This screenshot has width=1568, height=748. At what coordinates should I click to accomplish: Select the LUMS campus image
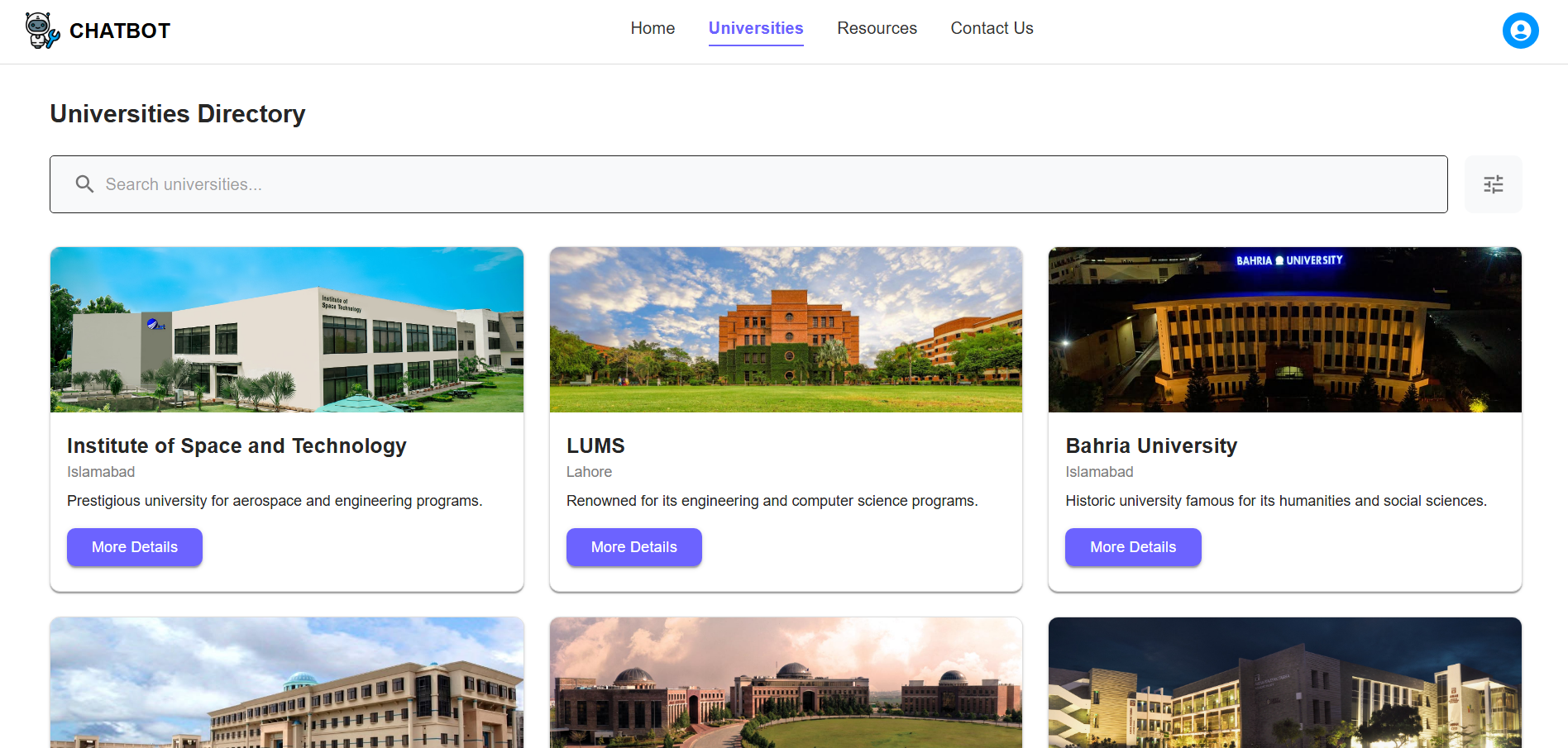coord(786,330)
